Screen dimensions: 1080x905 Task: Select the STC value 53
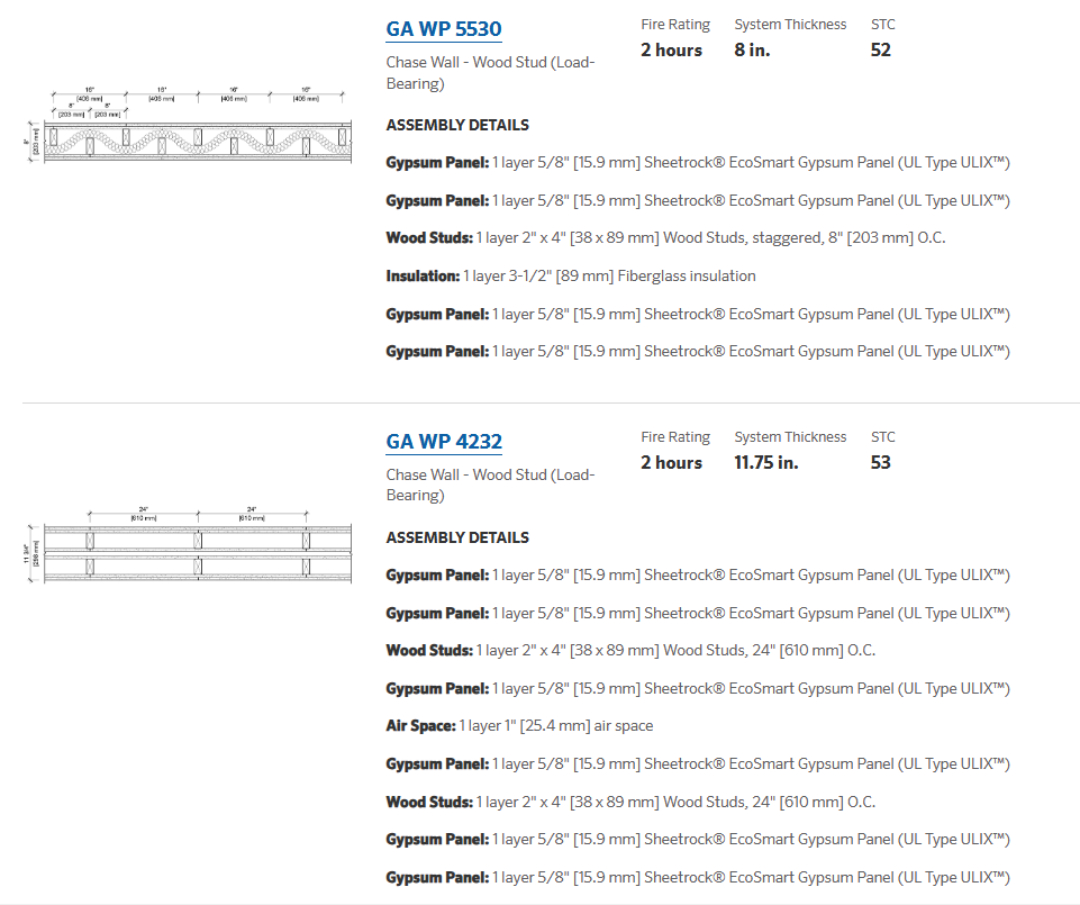click(x=880, y=463)
